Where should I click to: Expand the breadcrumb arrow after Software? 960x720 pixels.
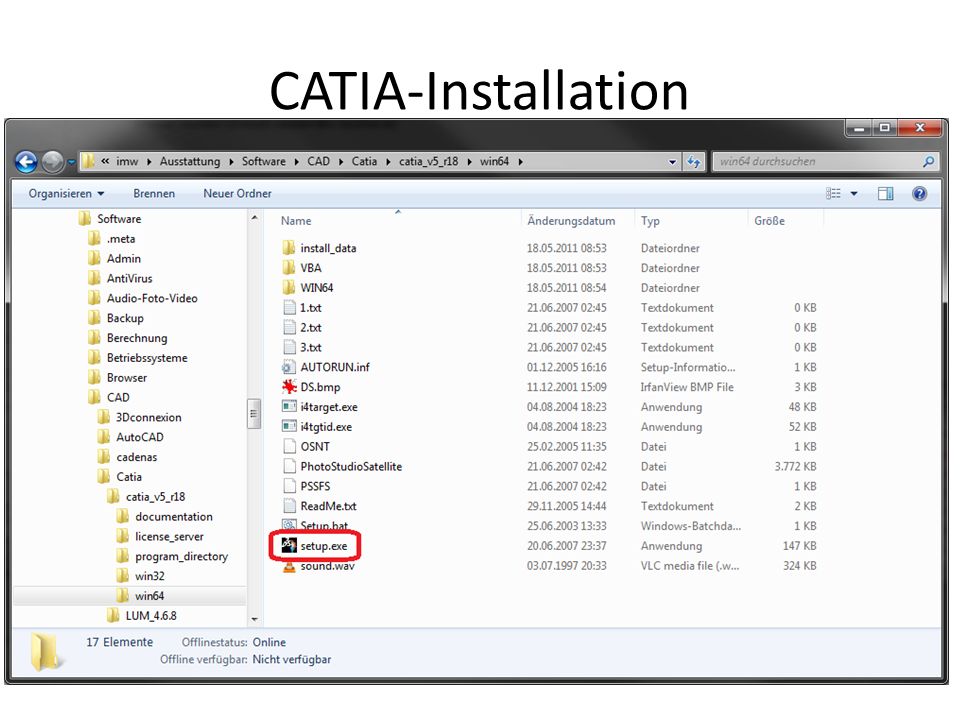(x=296, y=162)
